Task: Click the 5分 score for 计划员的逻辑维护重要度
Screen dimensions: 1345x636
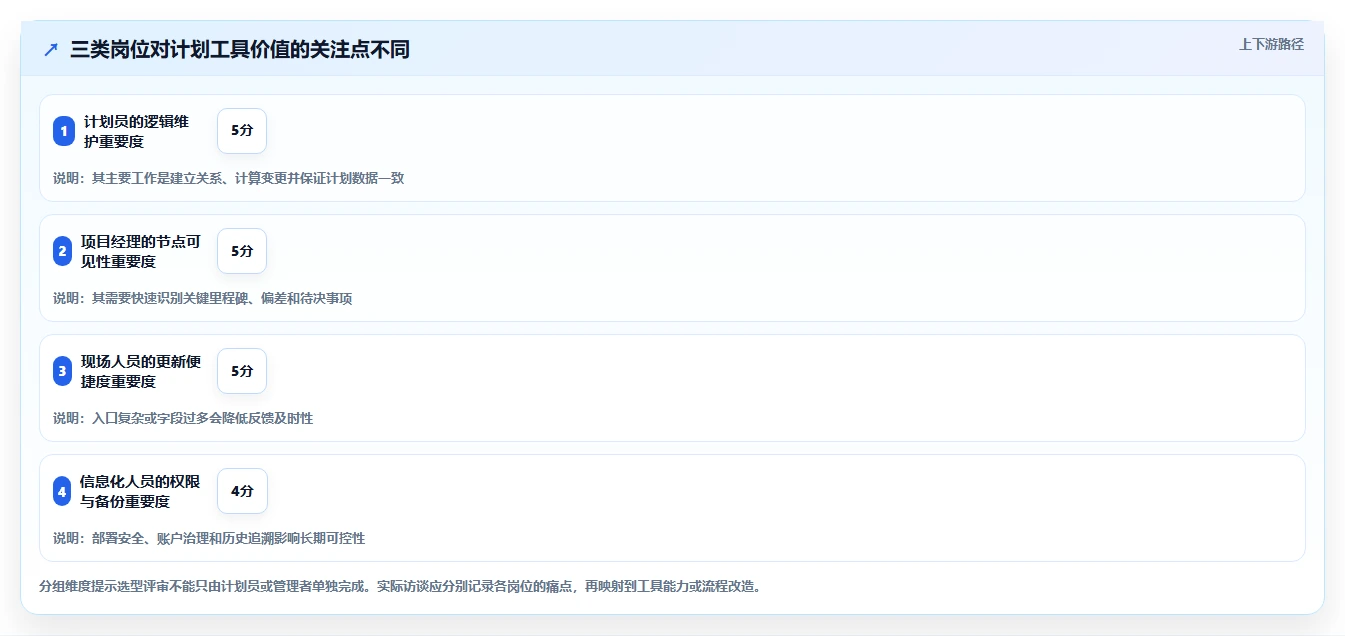Action: coord(242,131)
